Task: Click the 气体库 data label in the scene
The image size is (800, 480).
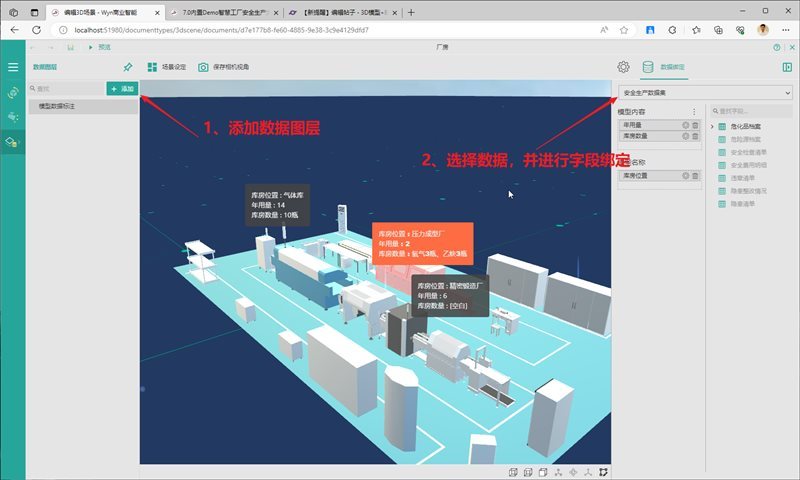Action: (x=277, y=205)
